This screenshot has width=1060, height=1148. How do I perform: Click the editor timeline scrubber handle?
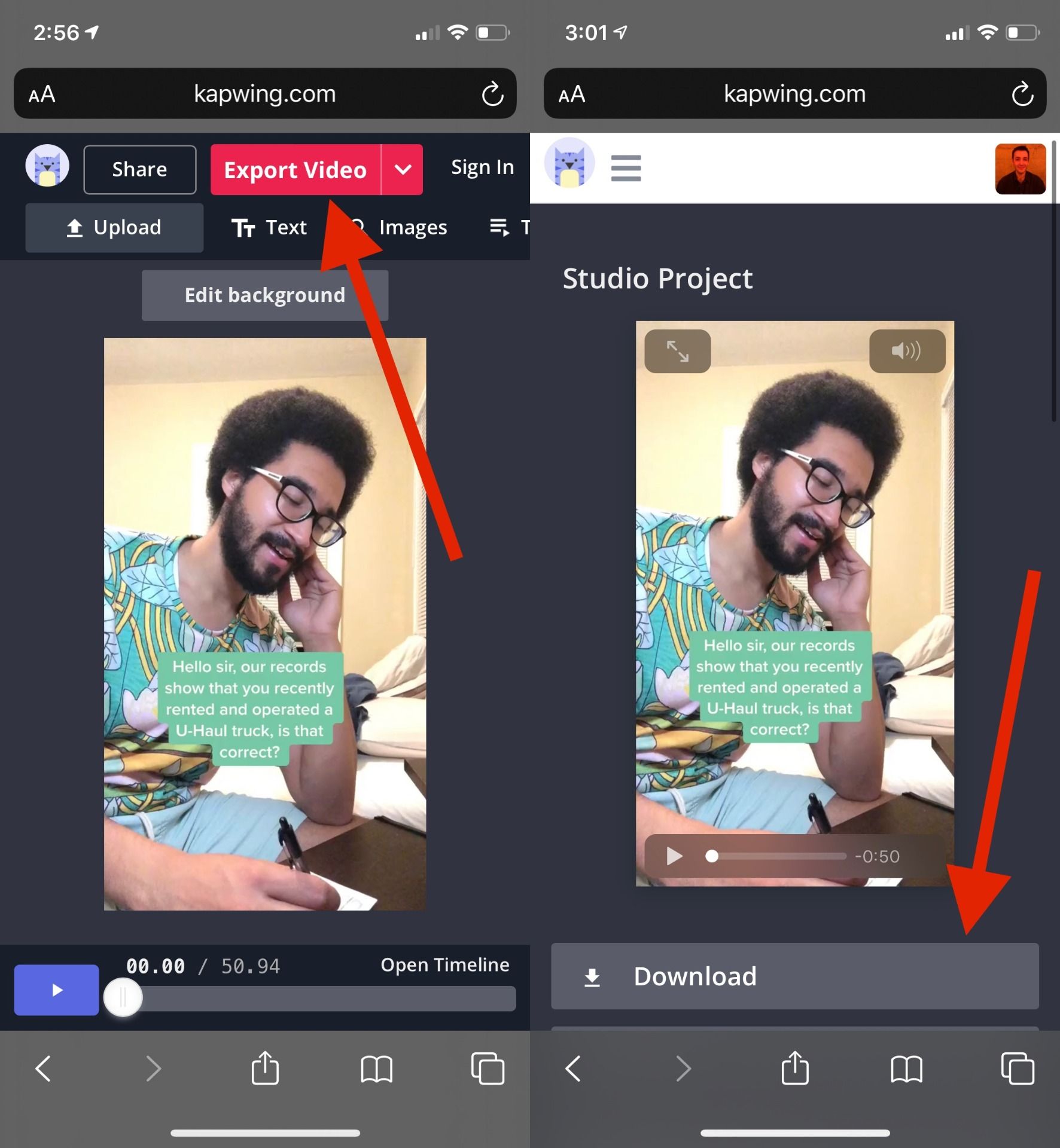pos(123,997)
